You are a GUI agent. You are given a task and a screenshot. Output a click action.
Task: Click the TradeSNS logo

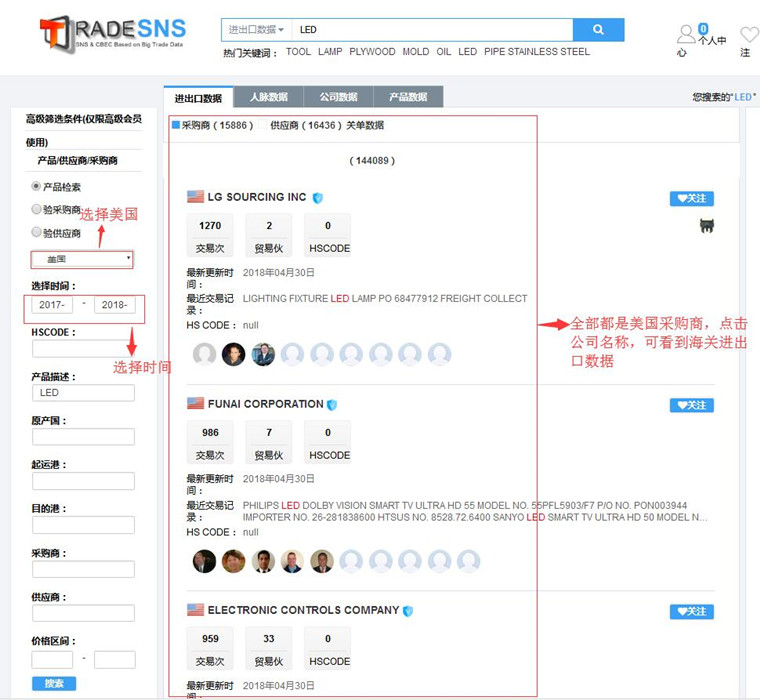112,33
